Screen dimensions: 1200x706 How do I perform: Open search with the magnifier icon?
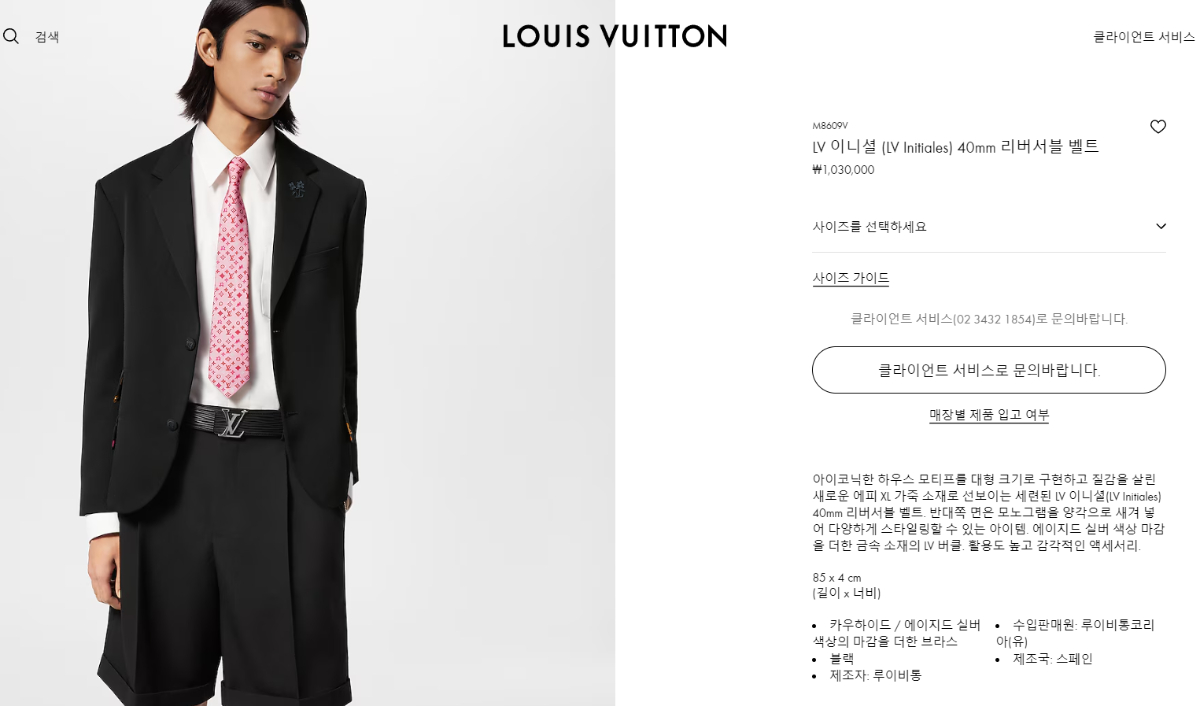[11, 37]
